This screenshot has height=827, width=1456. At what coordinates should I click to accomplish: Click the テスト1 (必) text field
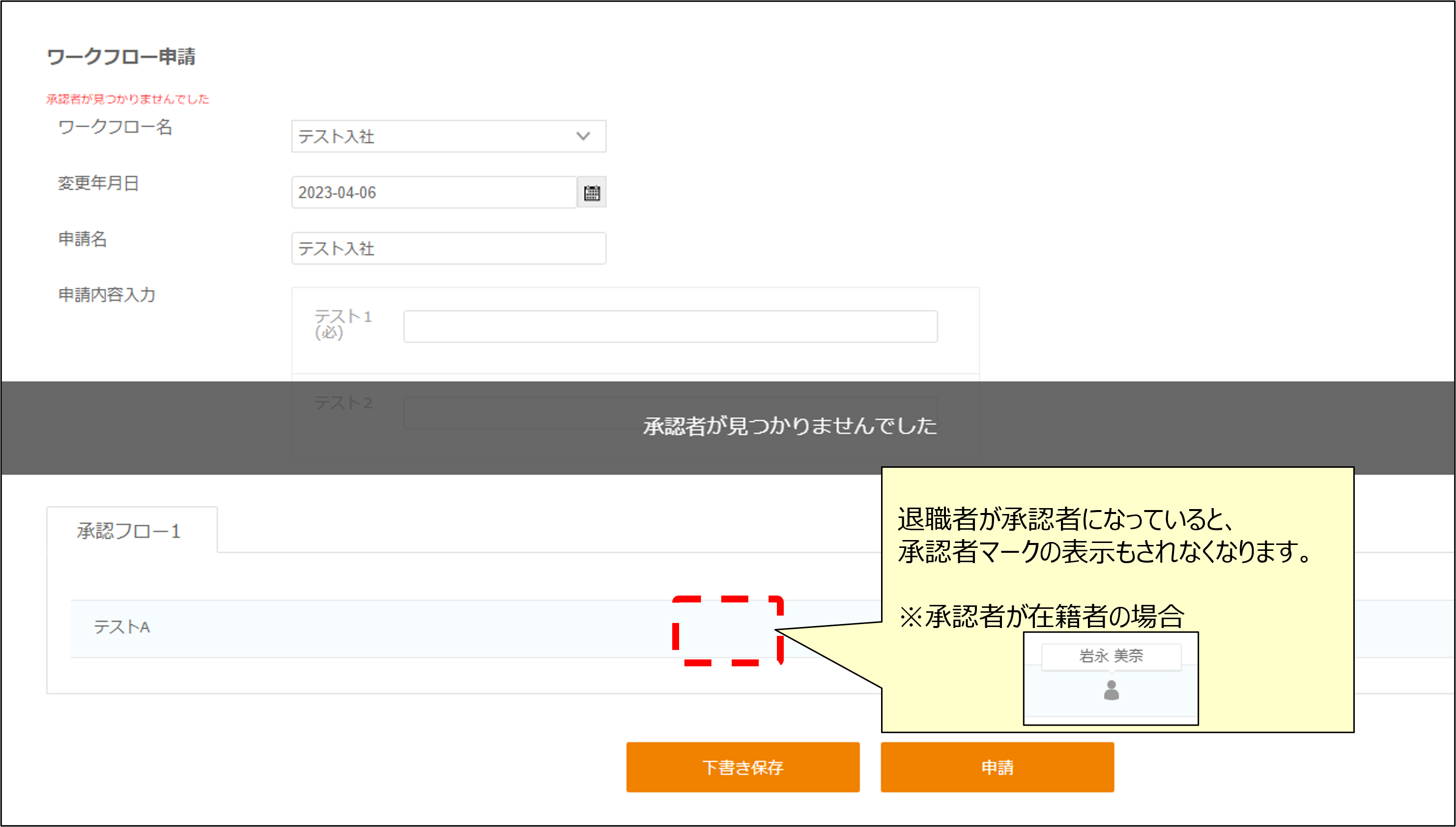(671, 327)
